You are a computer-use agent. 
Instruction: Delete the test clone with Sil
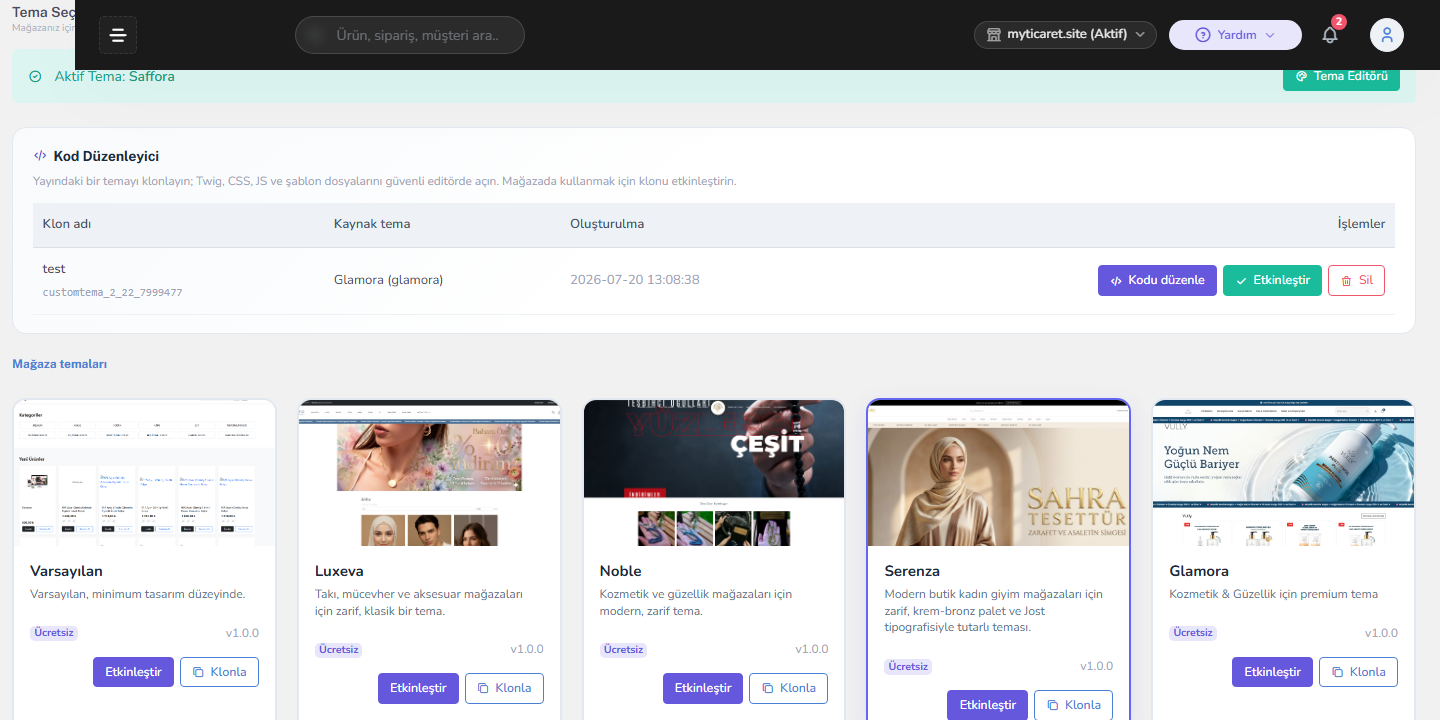click(x=1356, y=280)
